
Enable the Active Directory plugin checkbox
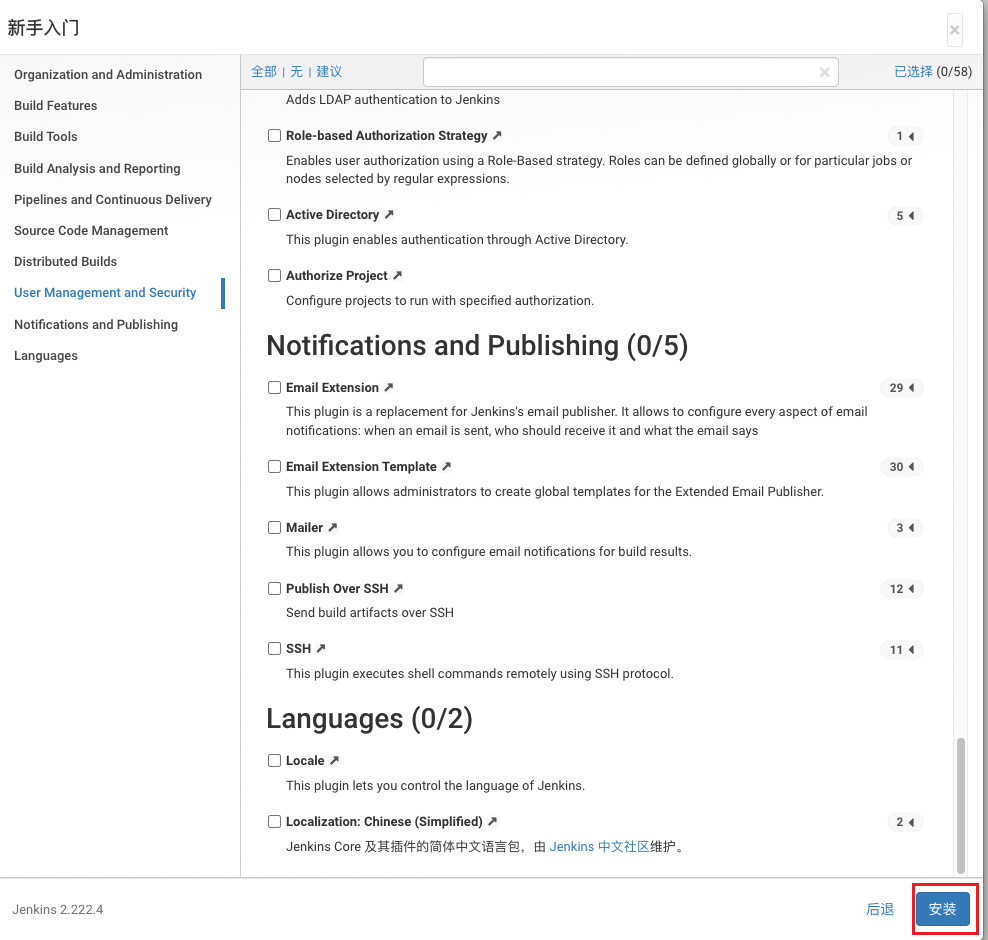click(274, 215)
